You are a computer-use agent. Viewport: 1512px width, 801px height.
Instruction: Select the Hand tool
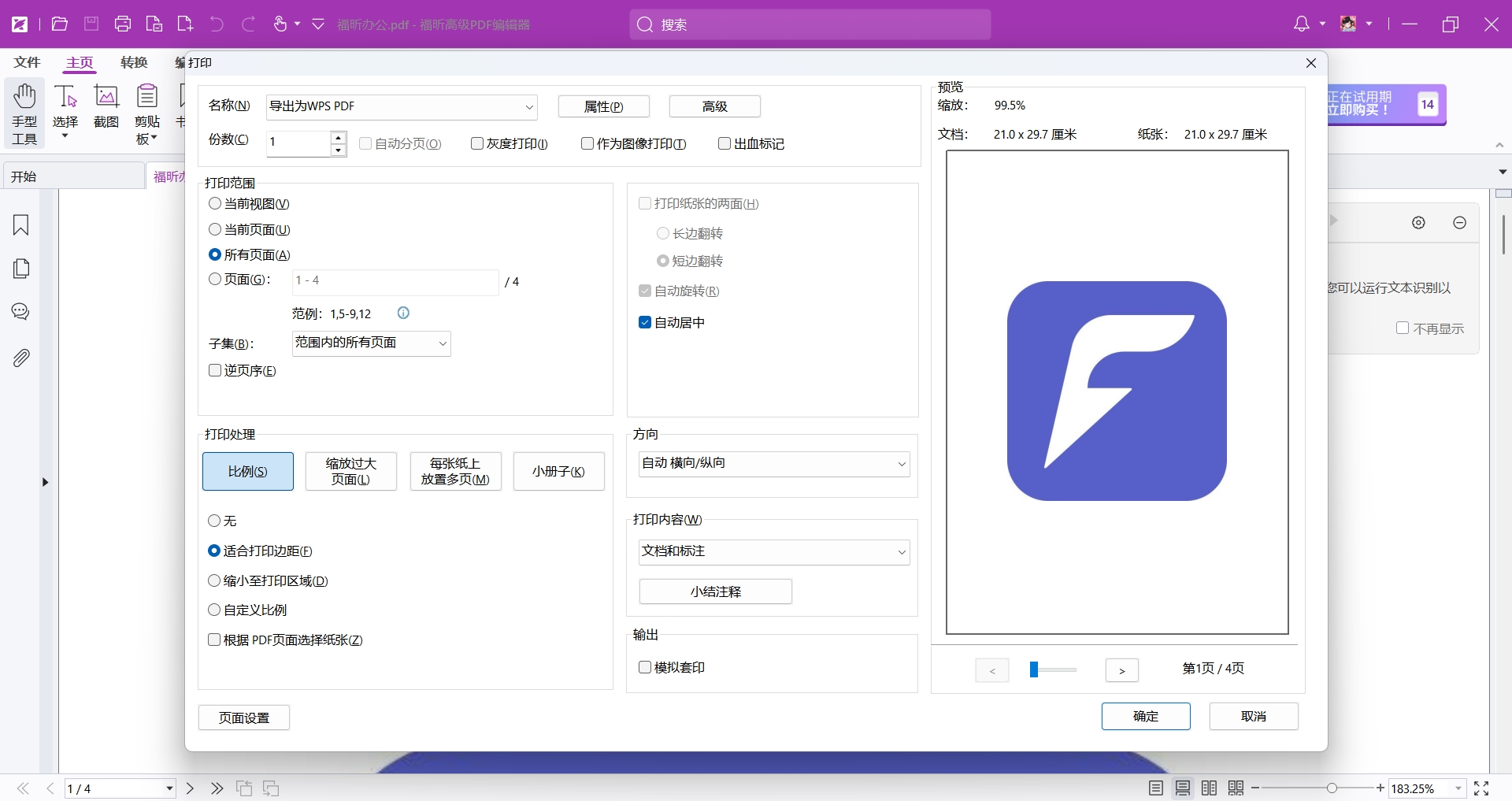pyautogui.click(x=24, y=114)
